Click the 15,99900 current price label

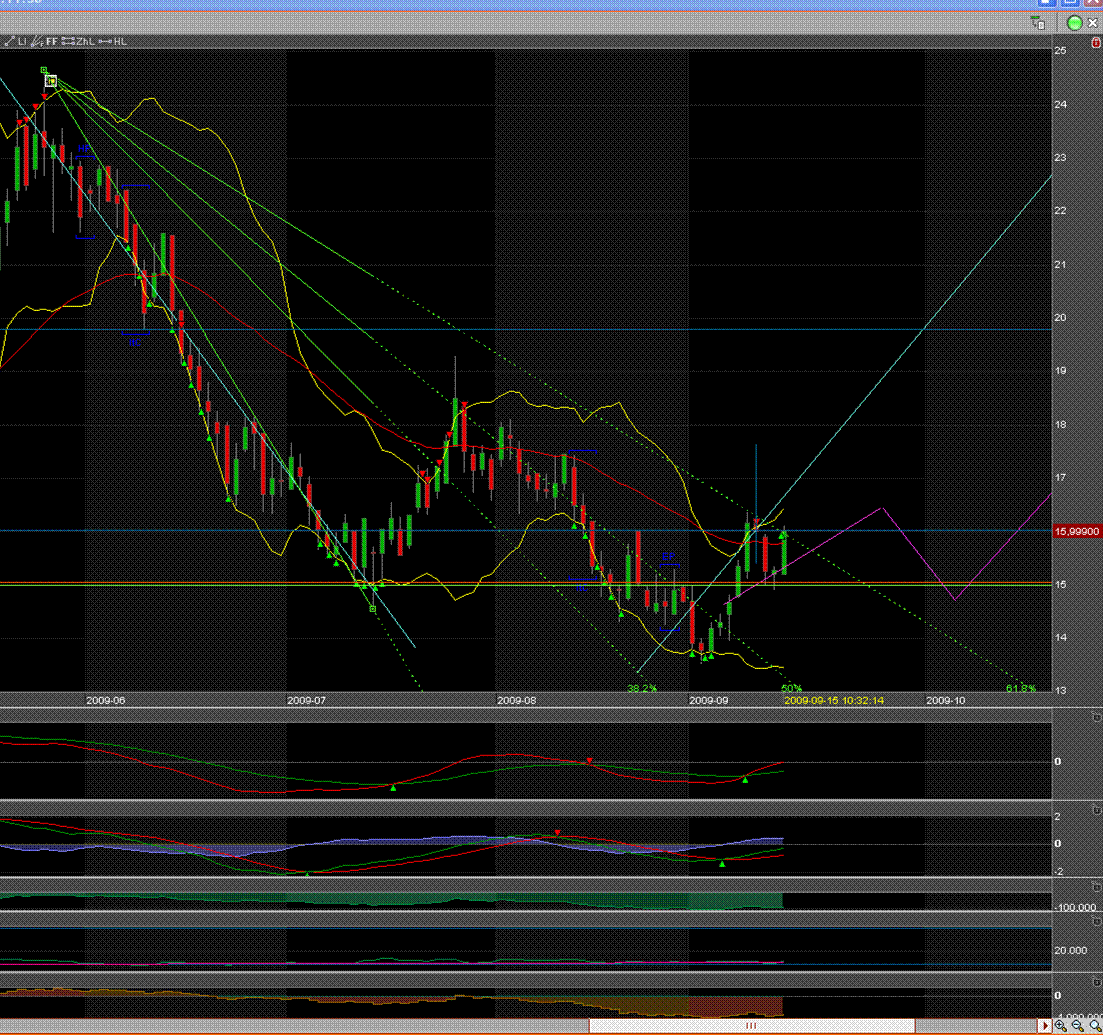coord(1077,533)
